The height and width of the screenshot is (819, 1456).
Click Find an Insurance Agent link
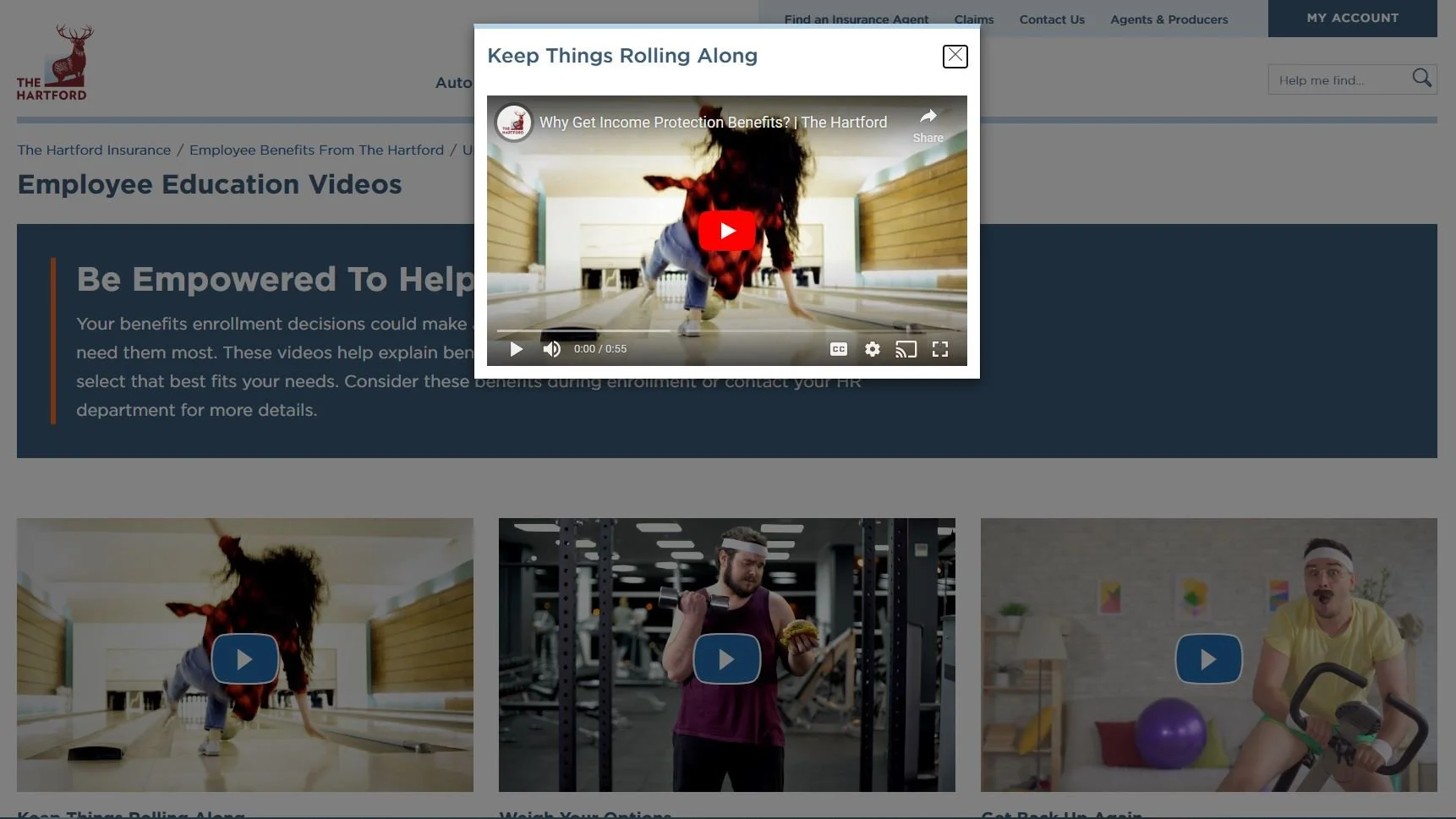pos(856,19)
